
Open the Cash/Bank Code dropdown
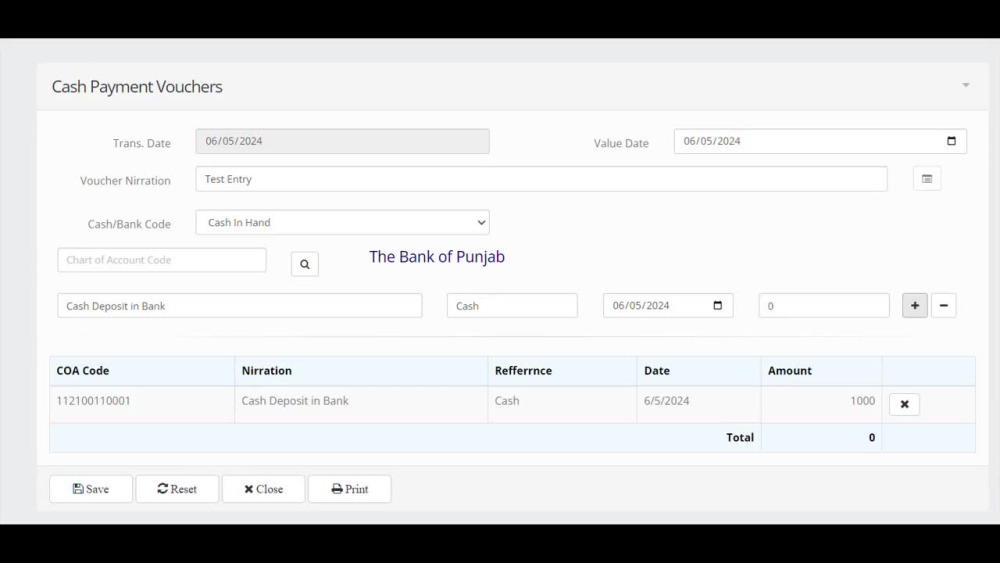point(342,223)
